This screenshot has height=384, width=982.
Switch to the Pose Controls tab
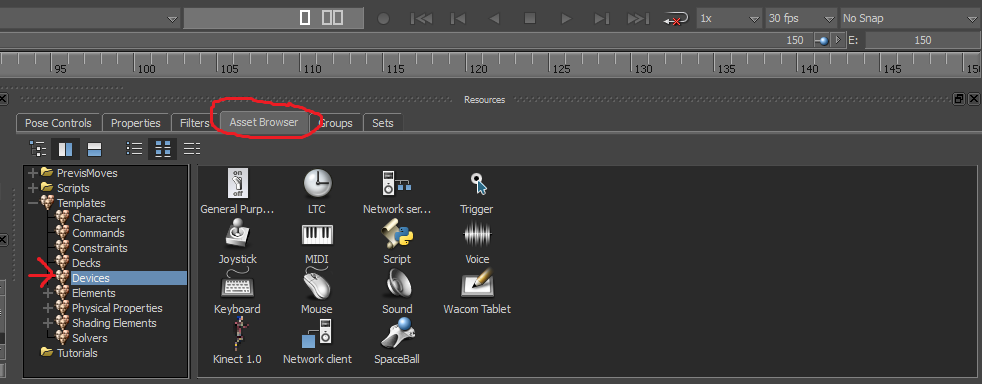tap(58, 123)
